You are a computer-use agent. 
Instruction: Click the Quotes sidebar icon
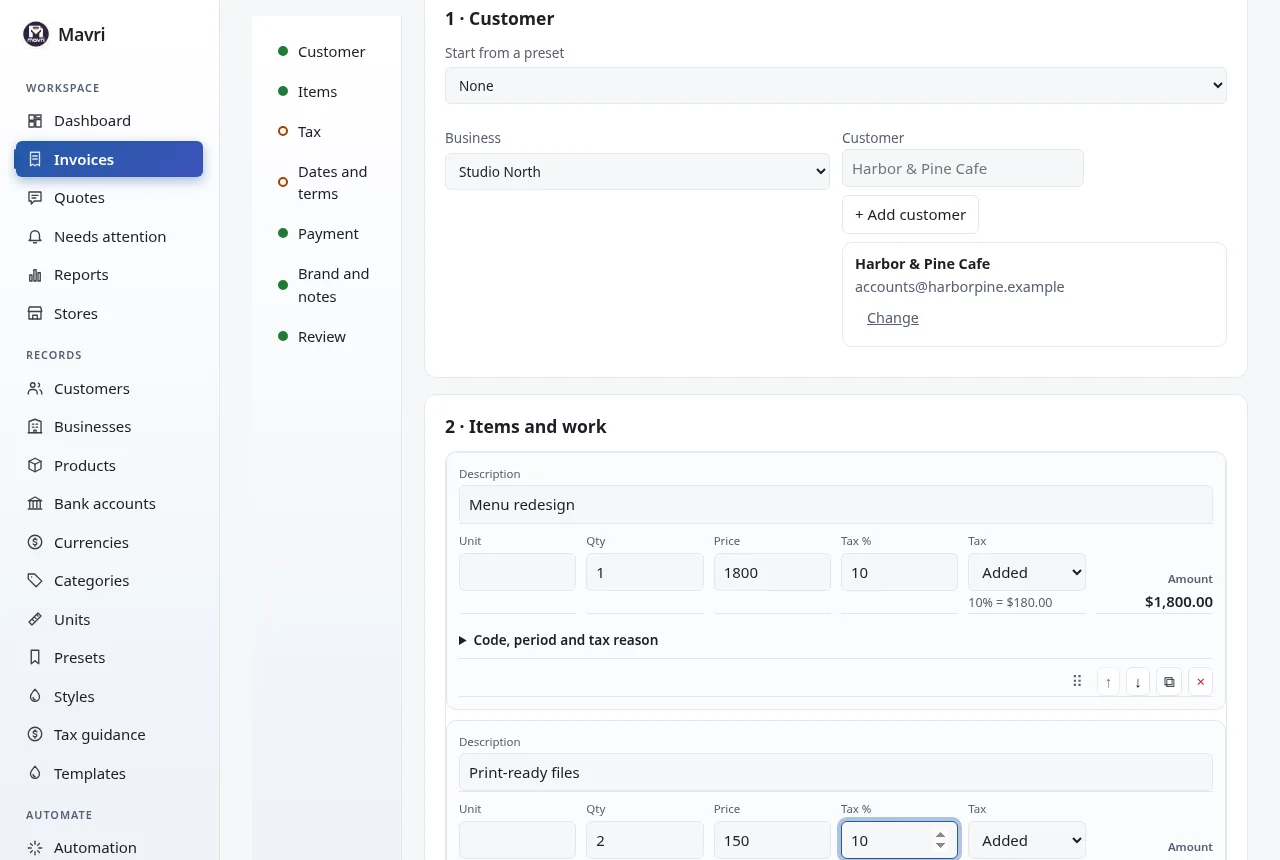(x=35, y=198)
